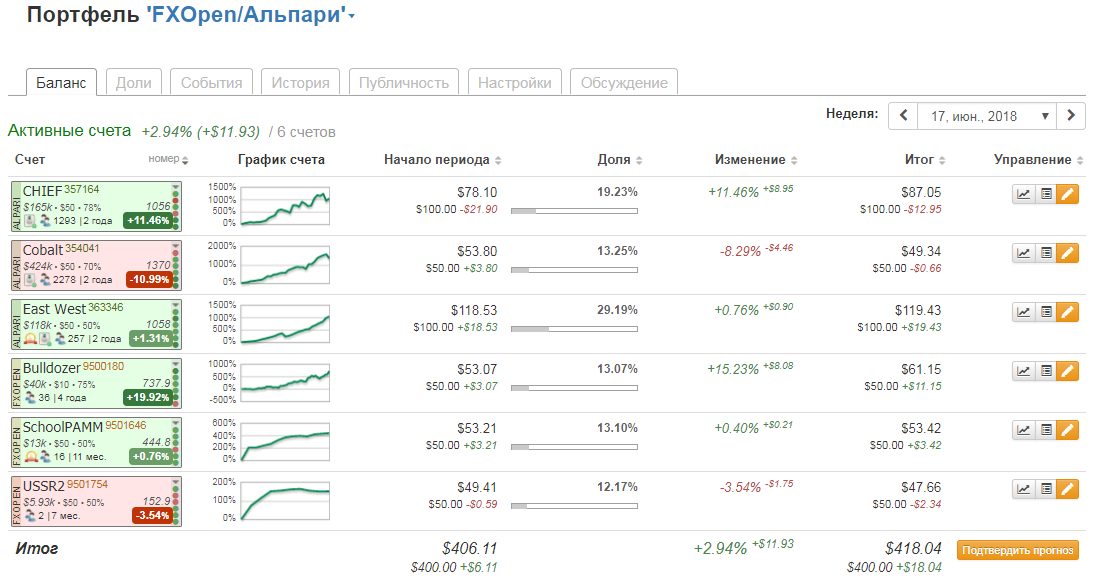This screenshot has height=583, width=1093.
Task: Click the orange edit pencil for USSR2
Action: pyautogui.click(x=1068, y=489)
